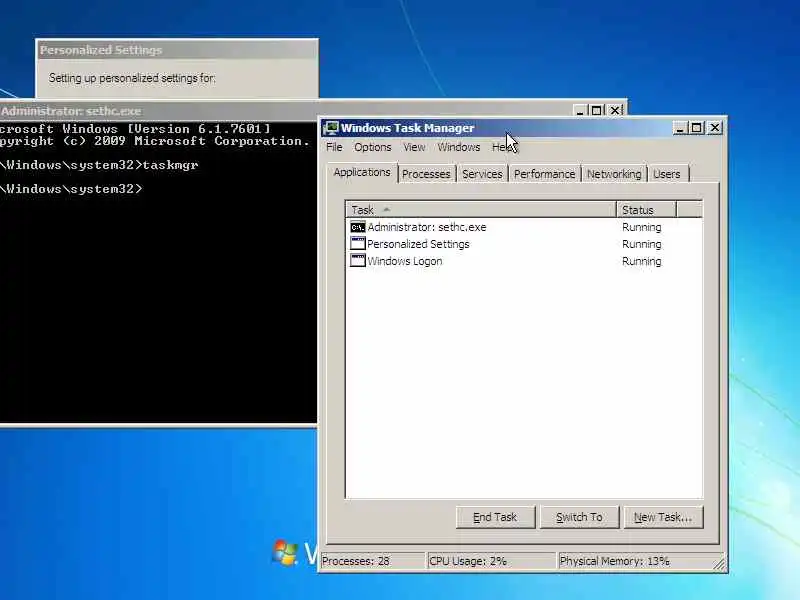Click the End Task button
This screenshot has width=800, height=600.
[x=495, y=517]
